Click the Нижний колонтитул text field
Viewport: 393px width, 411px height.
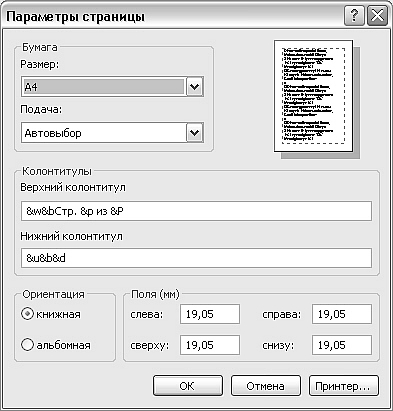(x=196, y=258)
